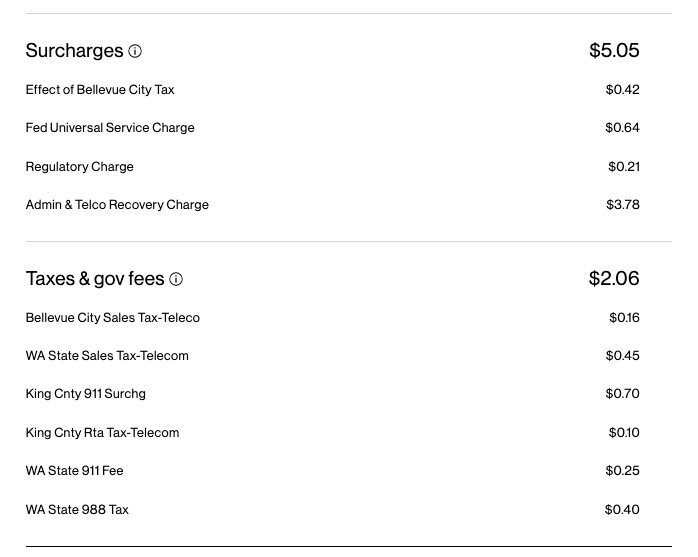Click the $5.05 surcharges total
The width and height of the screenshot is (698, 557).
point(614,51)
